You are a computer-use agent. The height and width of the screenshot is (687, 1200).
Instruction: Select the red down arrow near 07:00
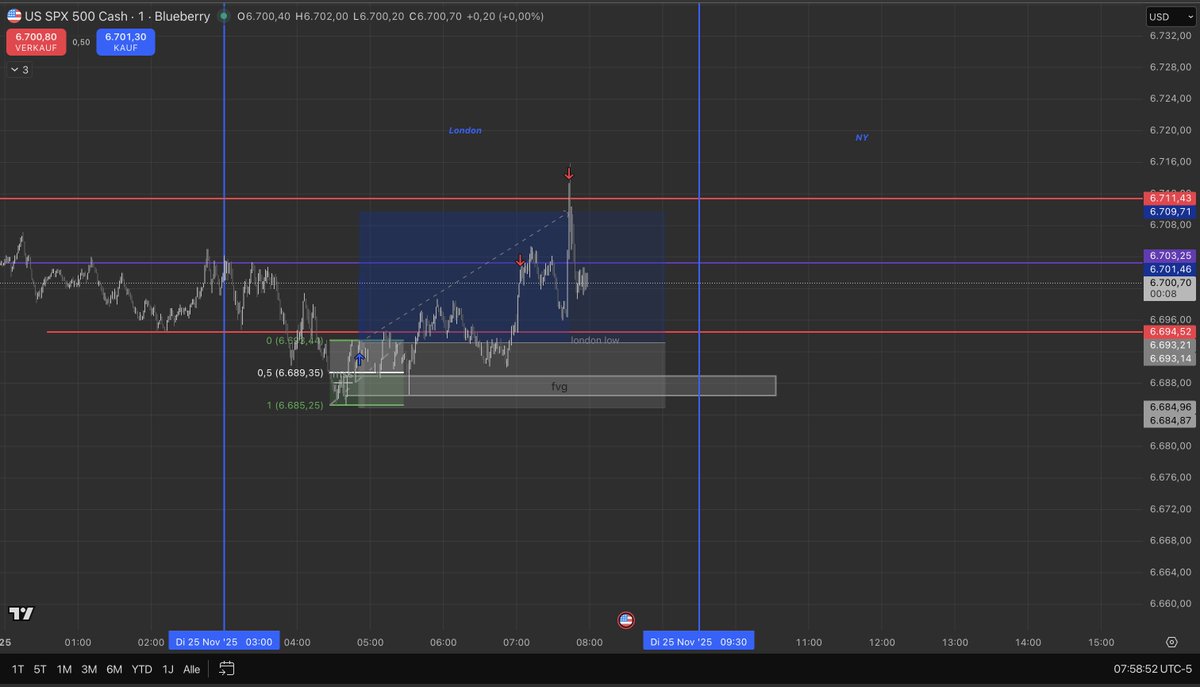520,261
